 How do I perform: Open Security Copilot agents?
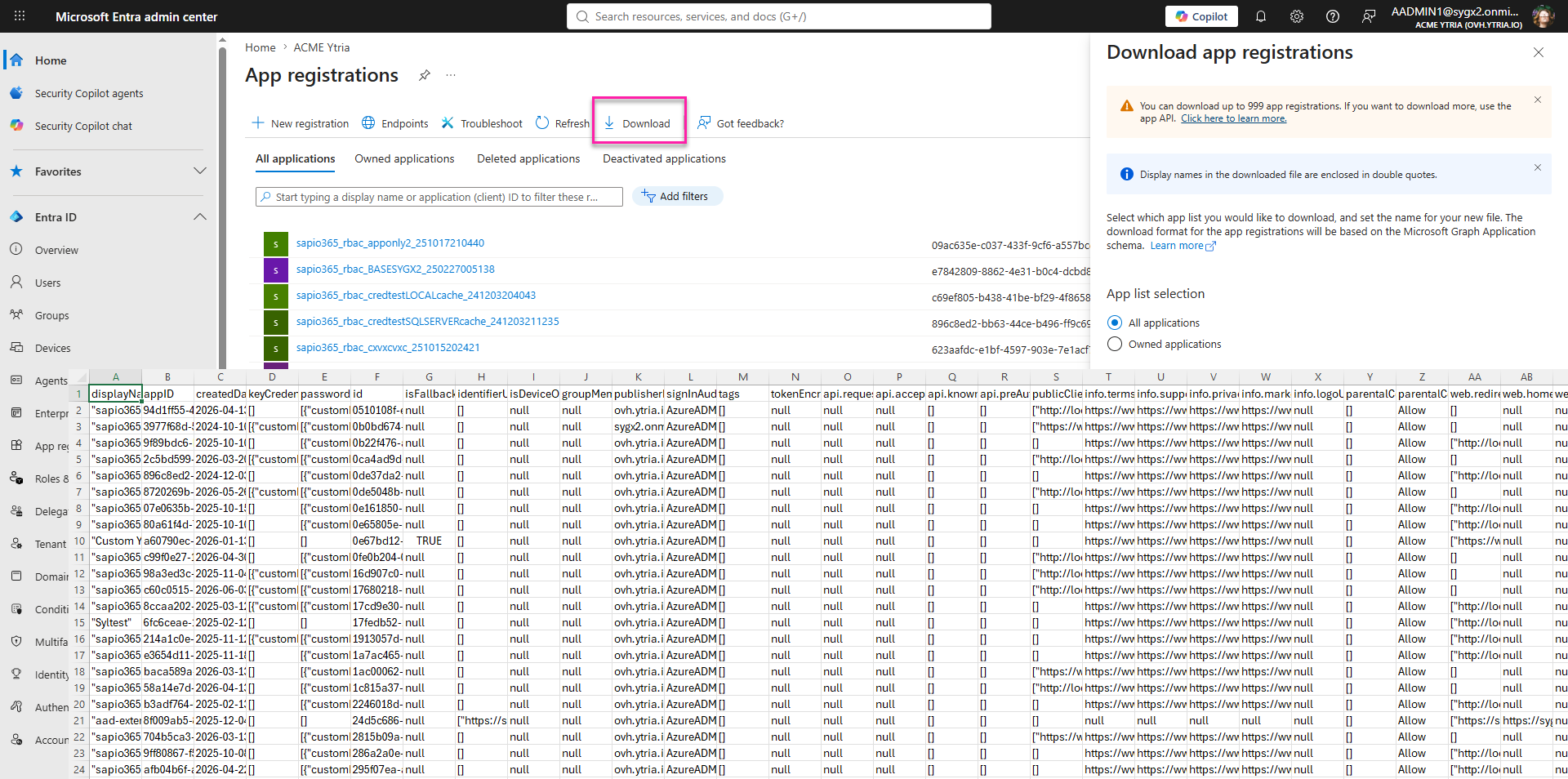tap(89, 93)
